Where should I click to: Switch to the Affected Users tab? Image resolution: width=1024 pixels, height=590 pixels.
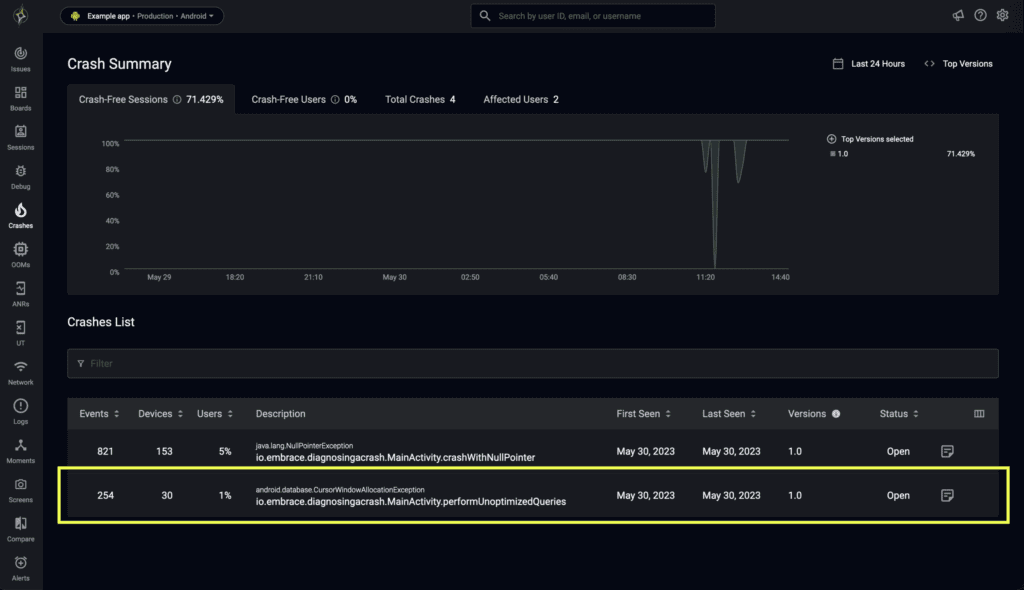coord(520,100)
